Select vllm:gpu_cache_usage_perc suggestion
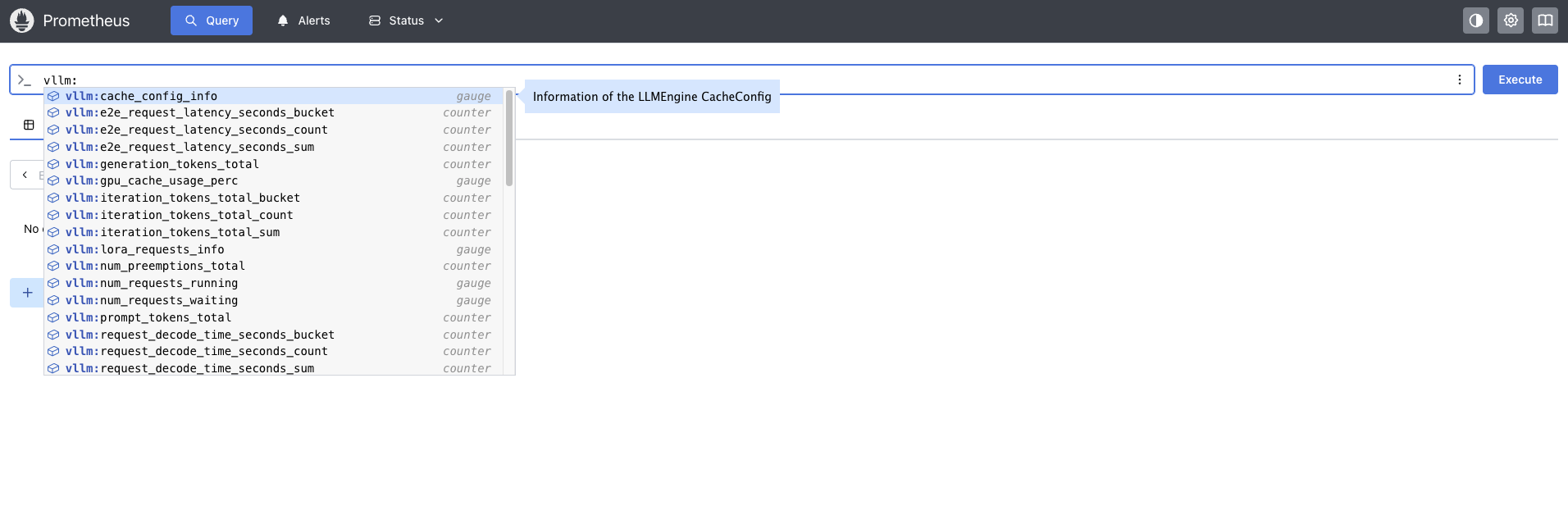 point(274,180)
